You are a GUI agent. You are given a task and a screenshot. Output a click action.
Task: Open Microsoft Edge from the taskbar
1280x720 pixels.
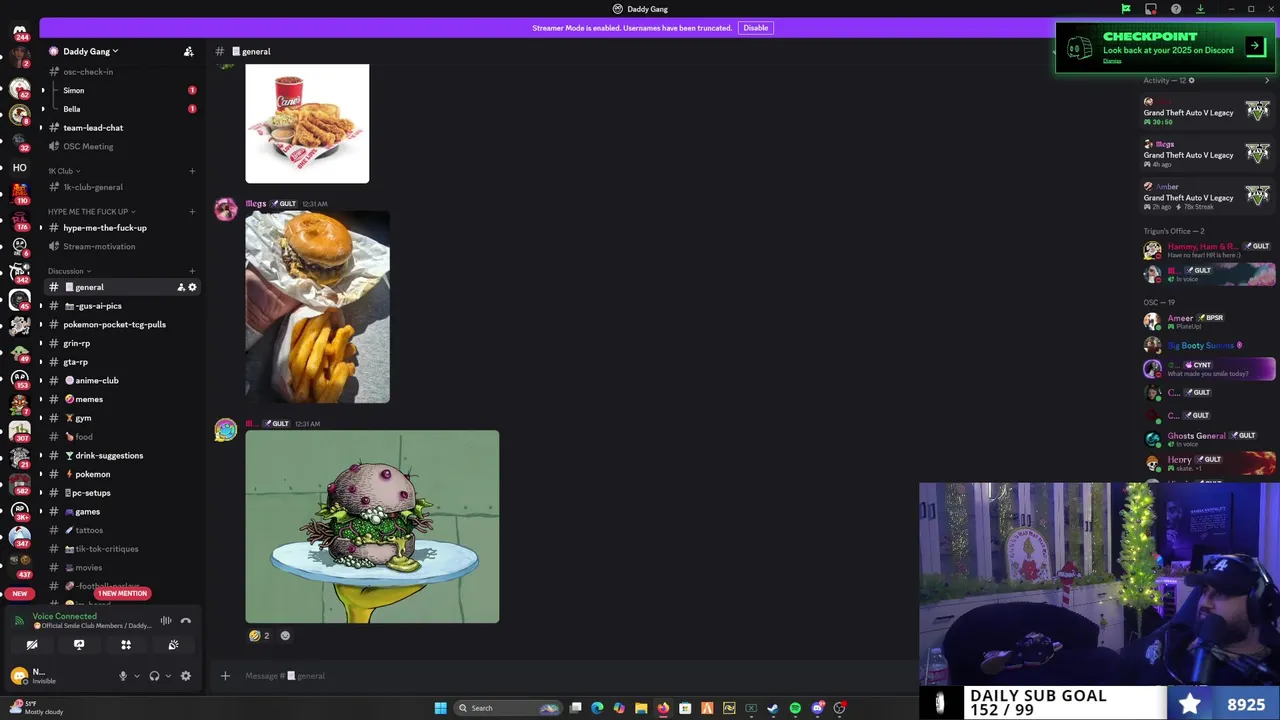[x=597, y=708]
